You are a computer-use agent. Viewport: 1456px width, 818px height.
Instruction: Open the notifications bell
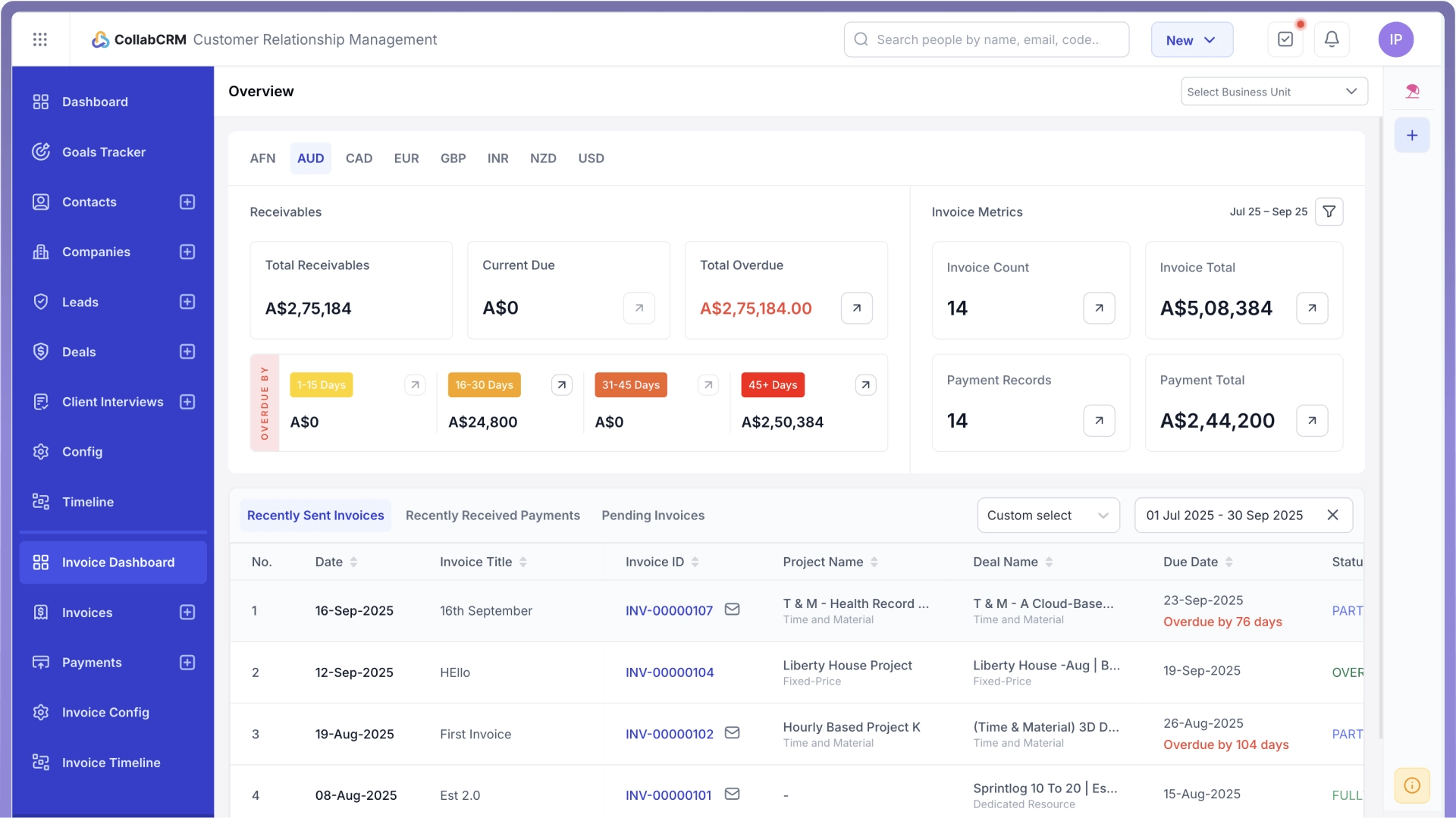[1332, 39]
